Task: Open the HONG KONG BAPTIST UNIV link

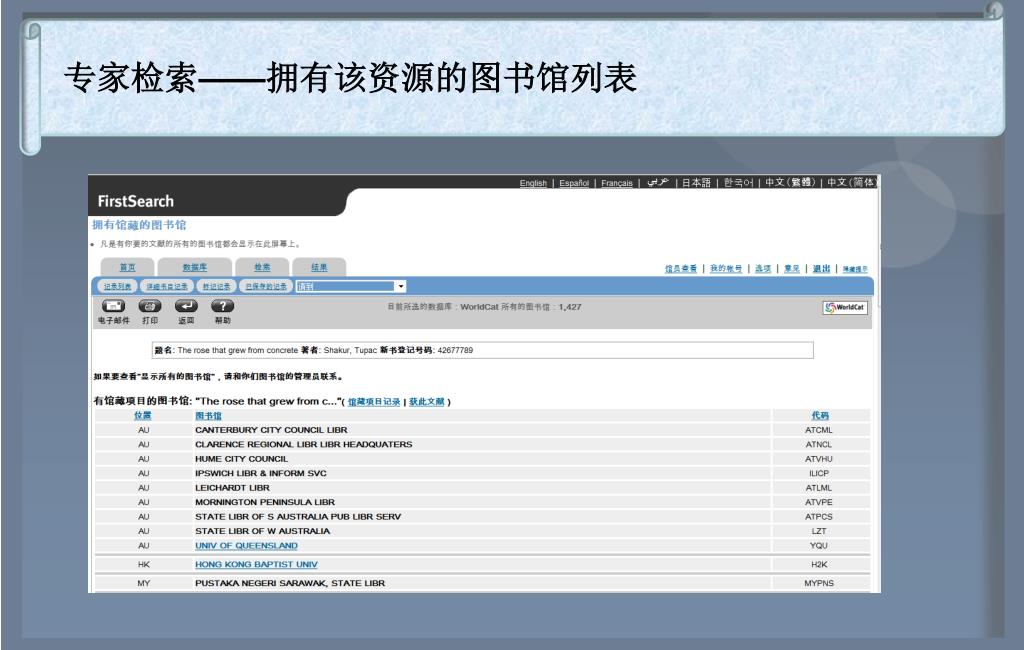Action: 256,564
